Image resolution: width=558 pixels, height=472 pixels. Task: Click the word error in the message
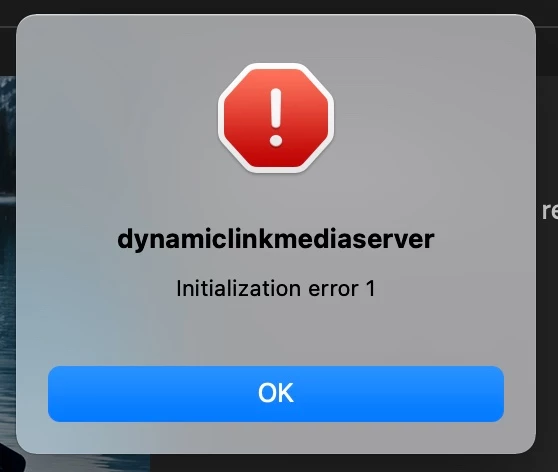(333, 289)
